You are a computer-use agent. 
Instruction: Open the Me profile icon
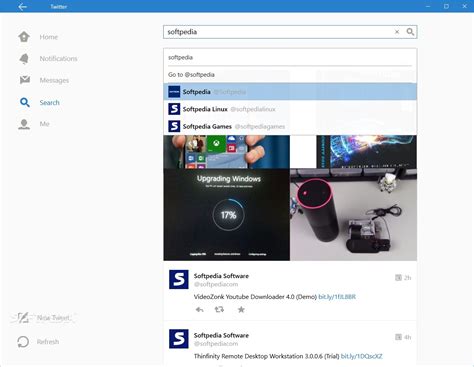click(x=24, y=124)
